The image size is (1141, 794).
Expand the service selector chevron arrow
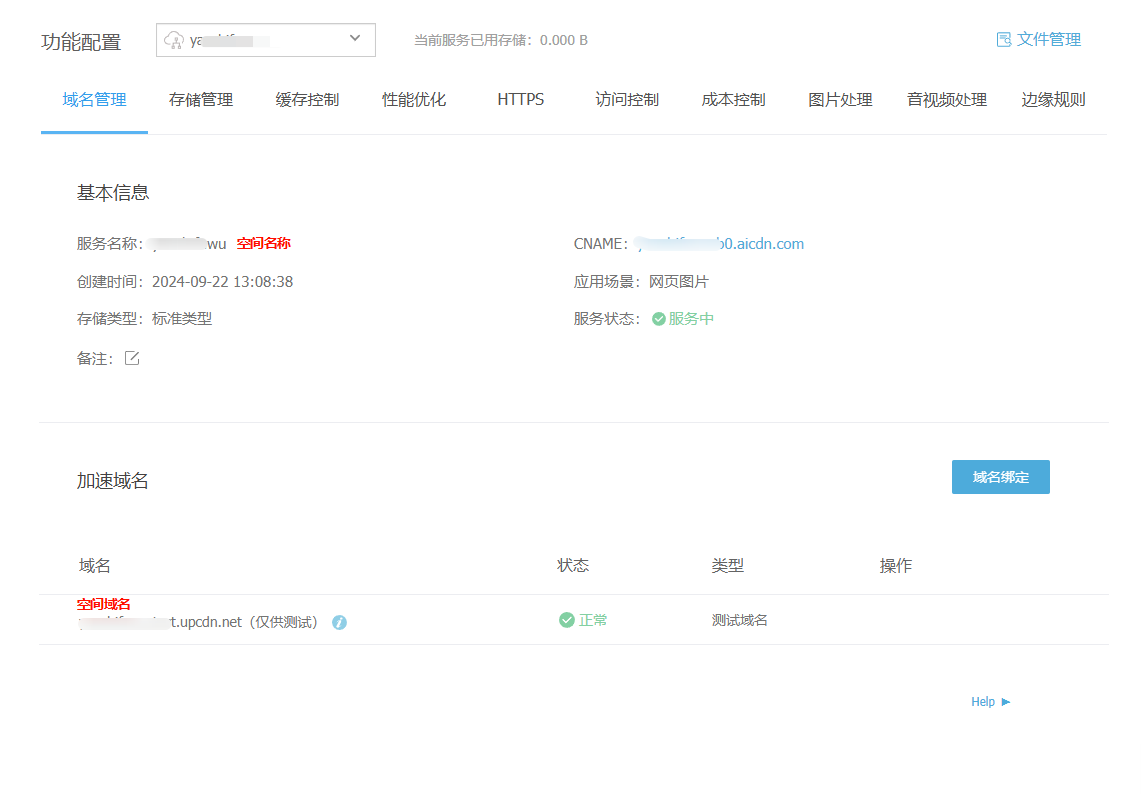tap(355, 39)
